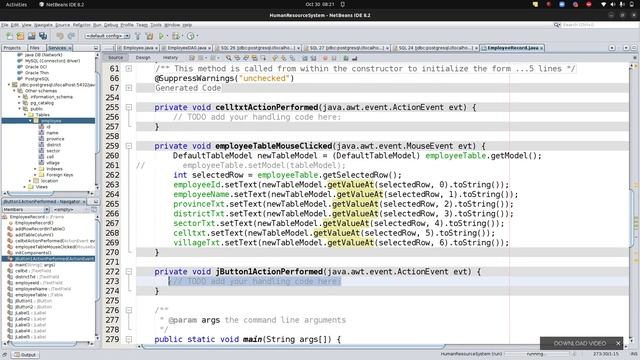Switch to Design view
Image resolution: width=640 pixels, height=360 pixels.
pos(143,58)
